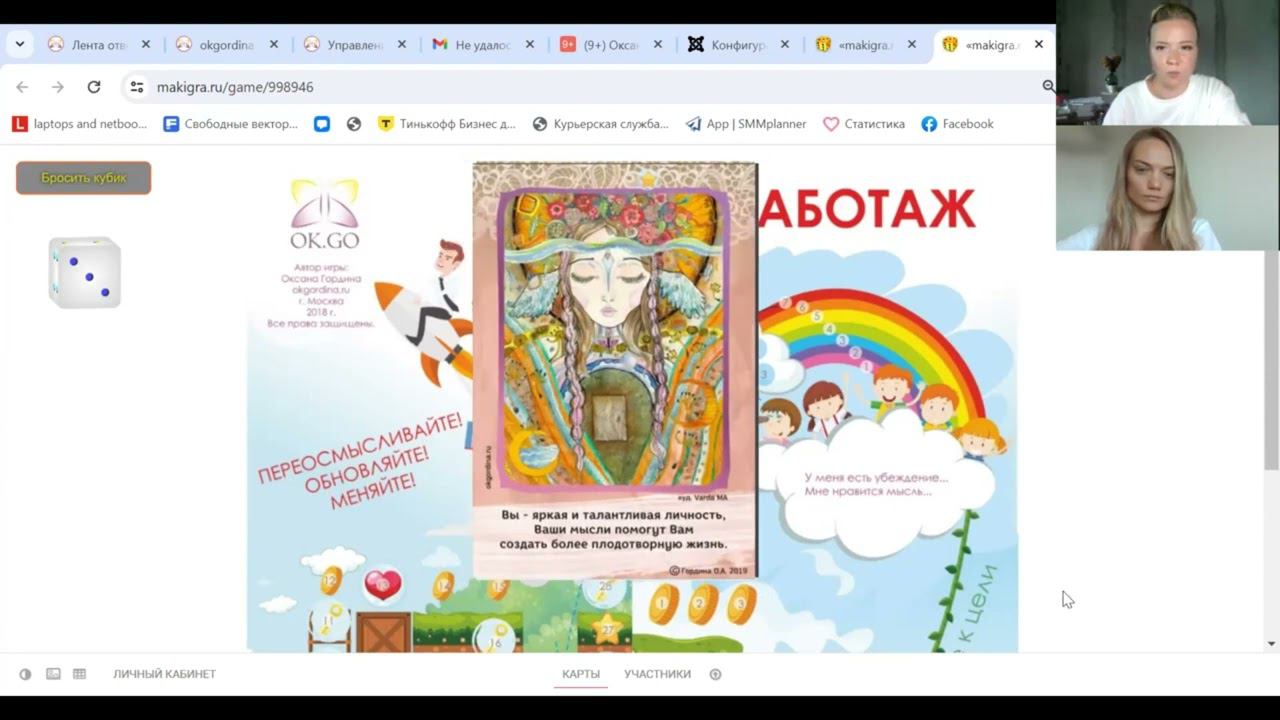
Task: Click the gold coin numbered 1
Action: (663, 605)
